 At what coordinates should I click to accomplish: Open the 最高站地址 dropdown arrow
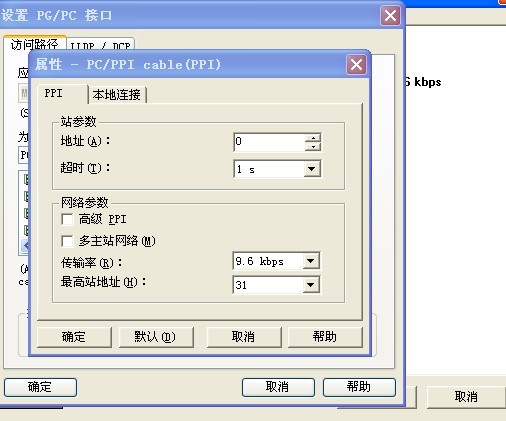(x=311, y=285)
